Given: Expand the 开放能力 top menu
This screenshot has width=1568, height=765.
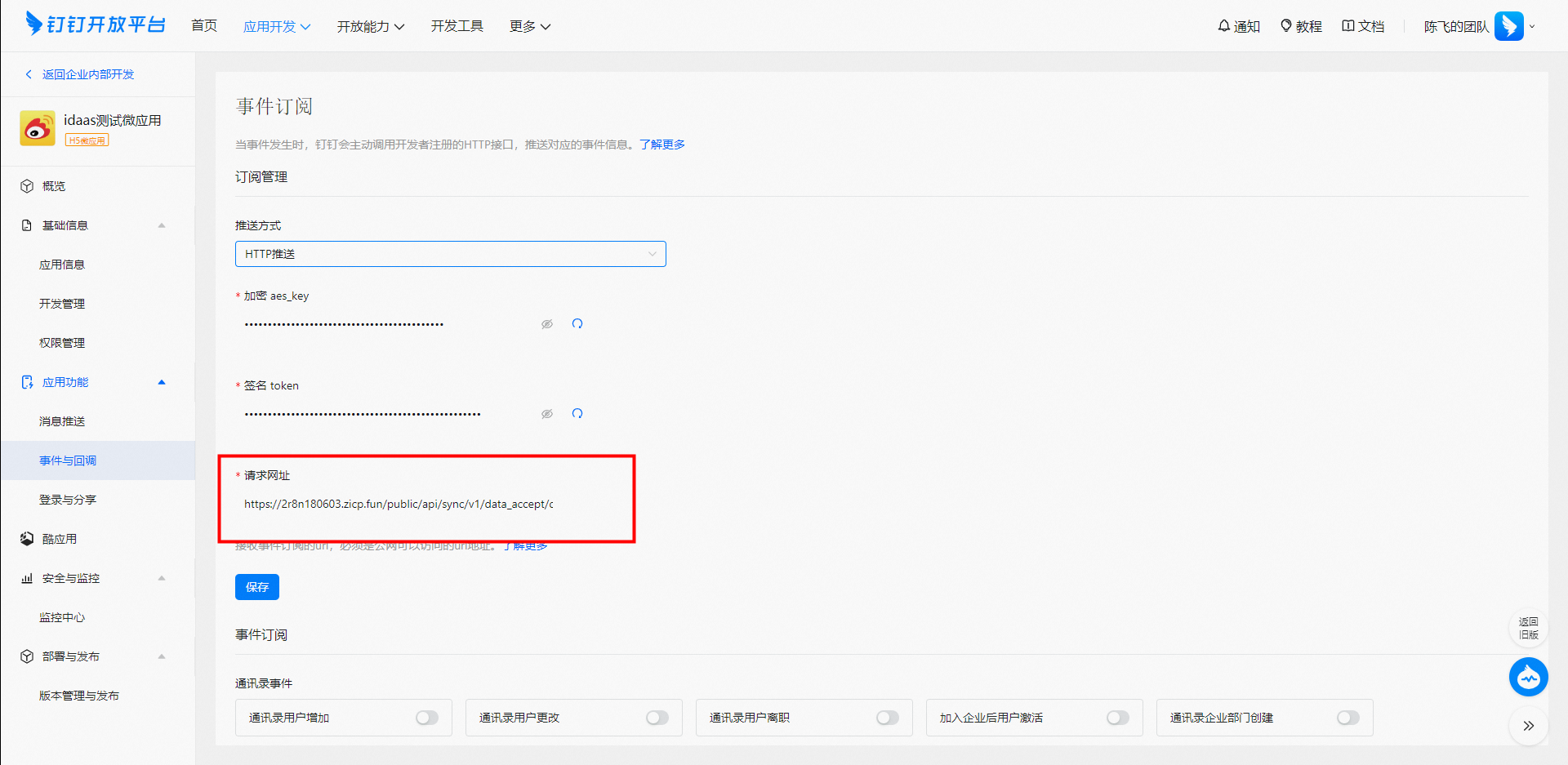Looking at the screenshot, I should tap(370, 26).
